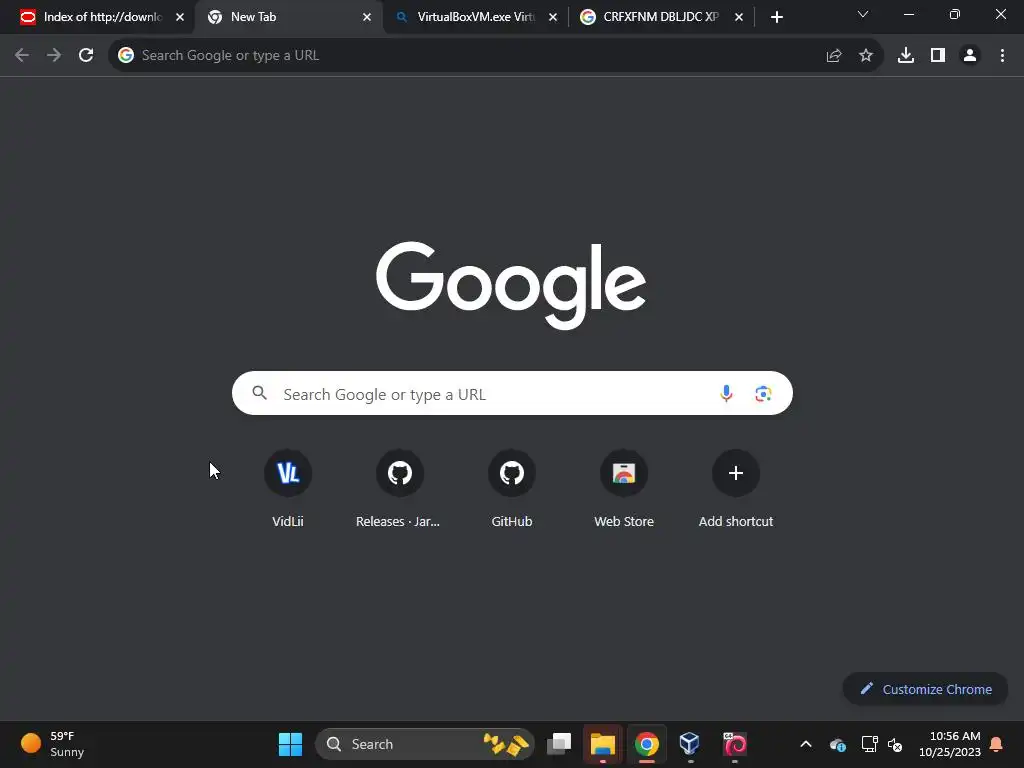
Task: Open a new tab with the plus button
Action: pos(776,17)
